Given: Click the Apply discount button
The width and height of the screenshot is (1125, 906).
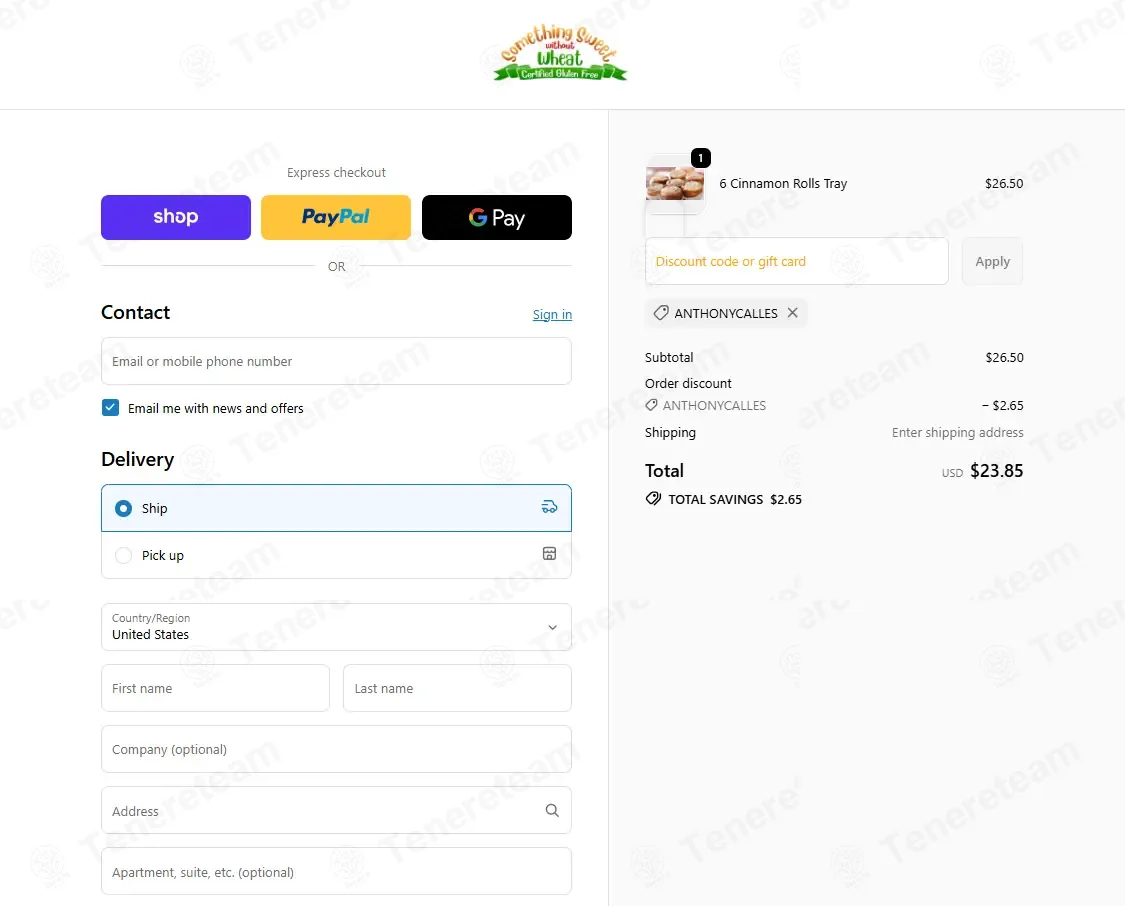Looking at the screenshot, I should 992,261.
